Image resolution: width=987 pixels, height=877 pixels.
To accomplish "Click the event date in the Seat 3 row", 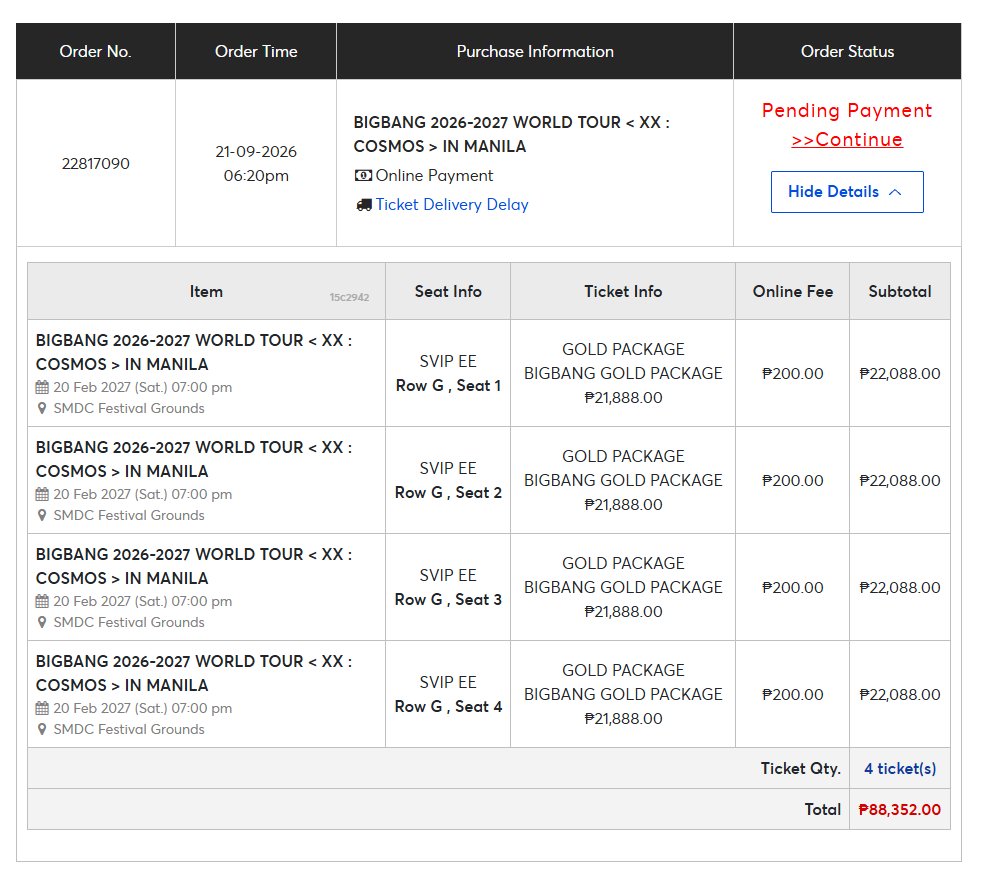I will (143, 601).
